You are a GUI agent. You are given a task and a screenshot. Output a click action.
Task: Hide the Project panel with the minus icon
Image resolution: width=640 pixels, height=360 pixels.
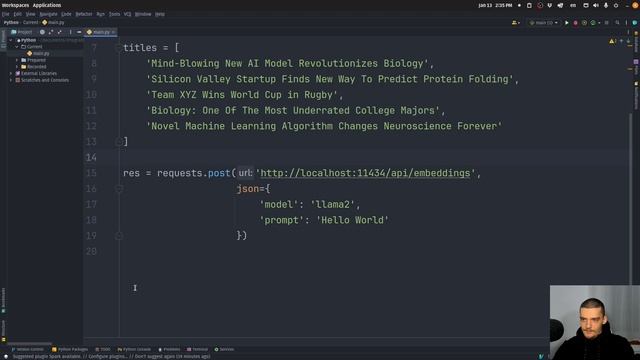click(79, 32)
